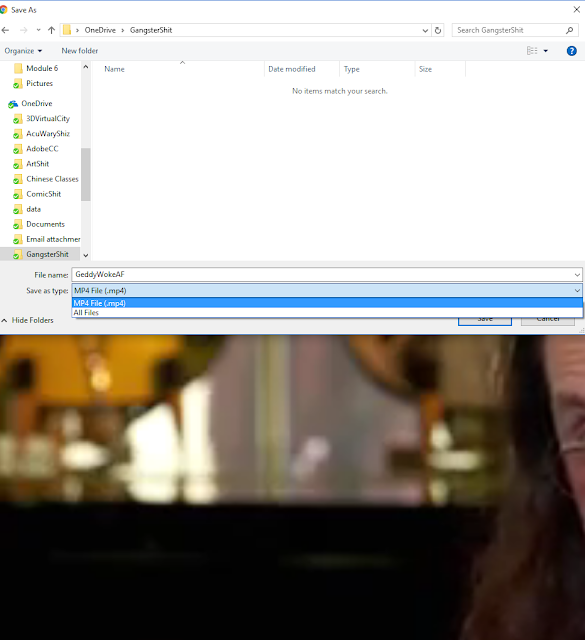Select the GangsterShit folder in tree
This screenshot has height=640, width=585.
coord(47,255)
